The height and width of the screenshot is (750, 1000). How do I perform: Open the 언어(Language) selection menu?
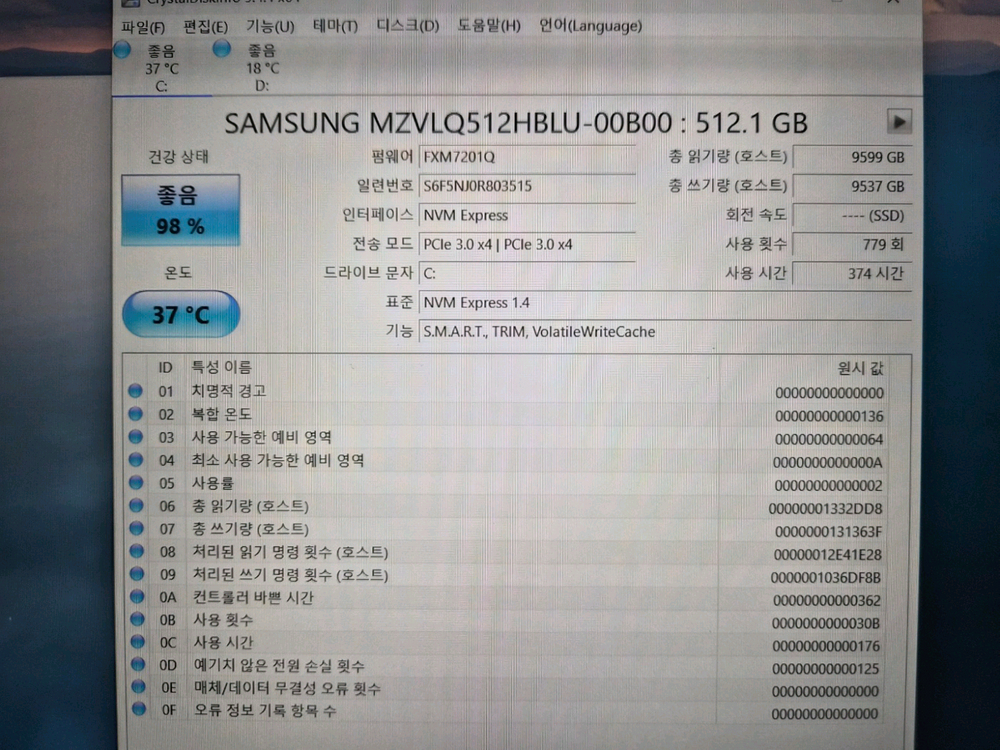point(589,27)
